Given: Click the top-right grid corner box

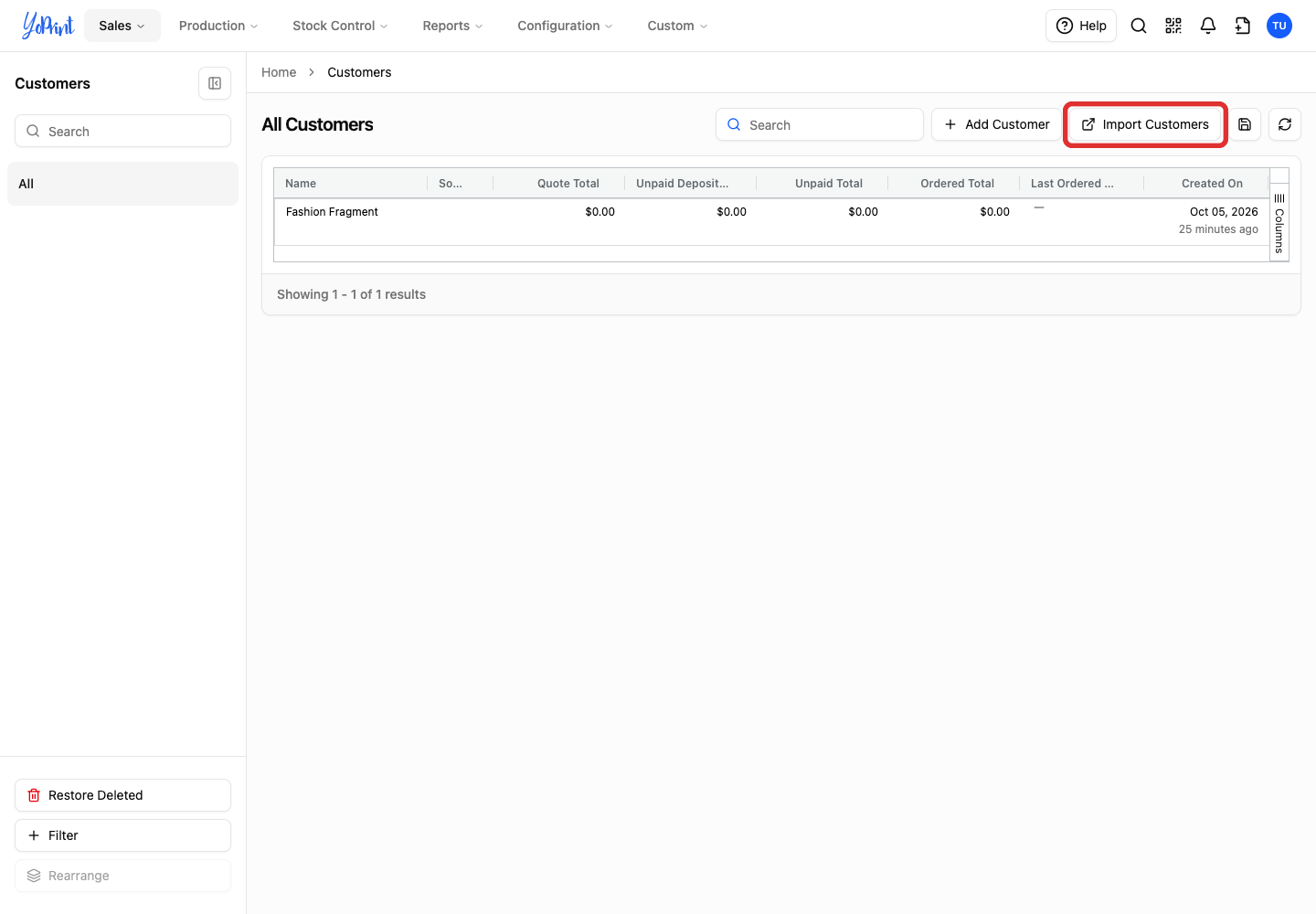Looking at the screenshot, I should [1279, 176].
